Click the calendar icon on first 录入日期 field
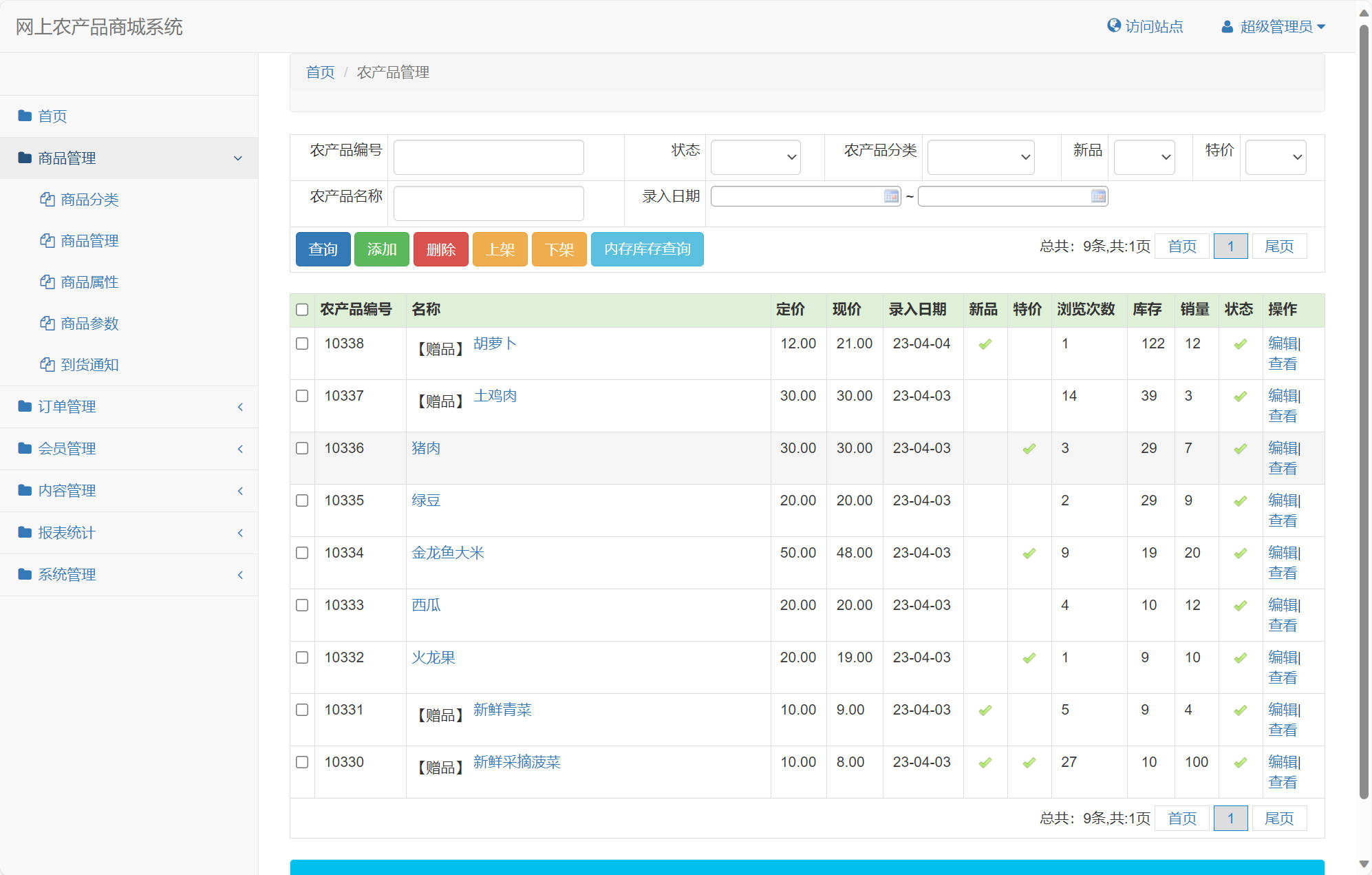Viewport: 1372px width, 875px height. point(890,196)
